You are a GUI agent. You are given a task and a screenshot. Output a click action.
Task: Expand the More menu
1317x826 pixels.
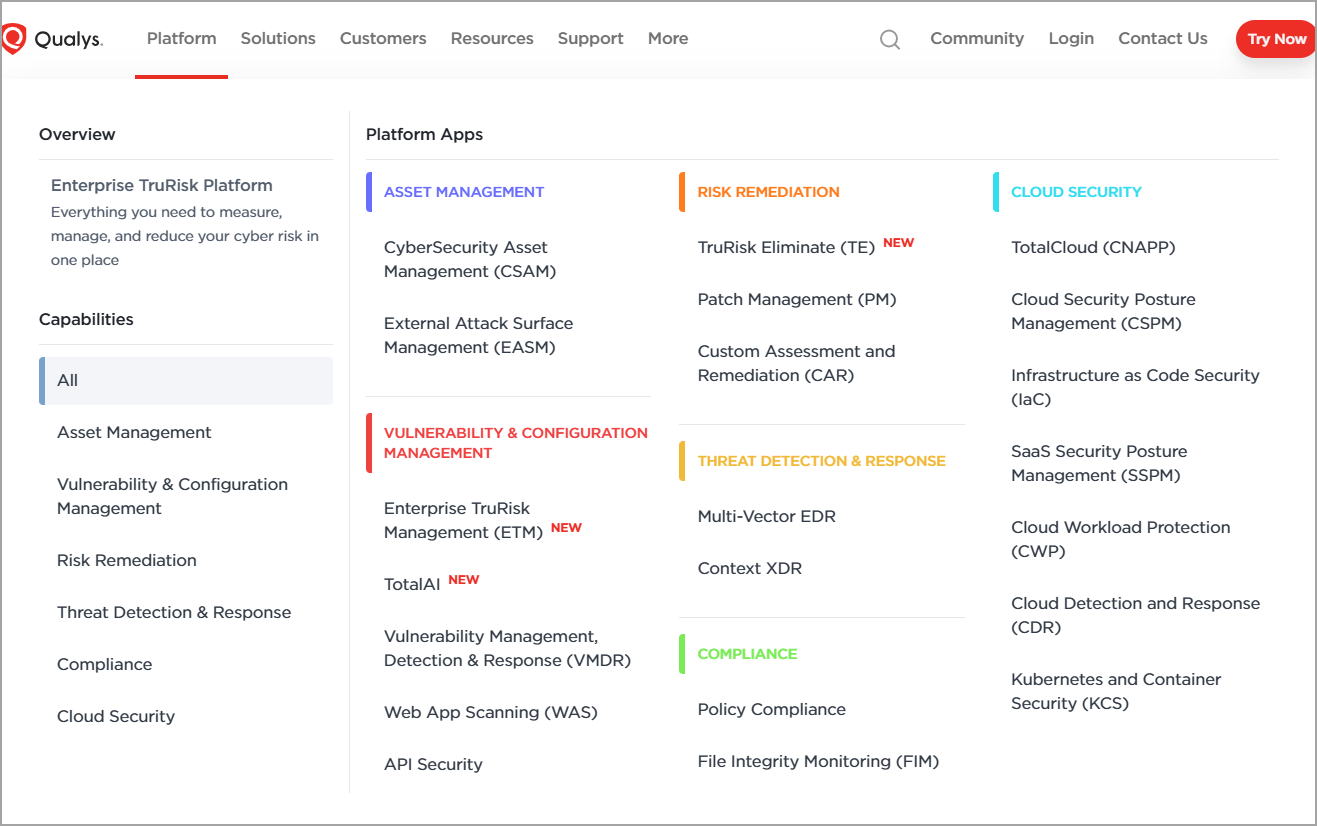tap(667, 38)
